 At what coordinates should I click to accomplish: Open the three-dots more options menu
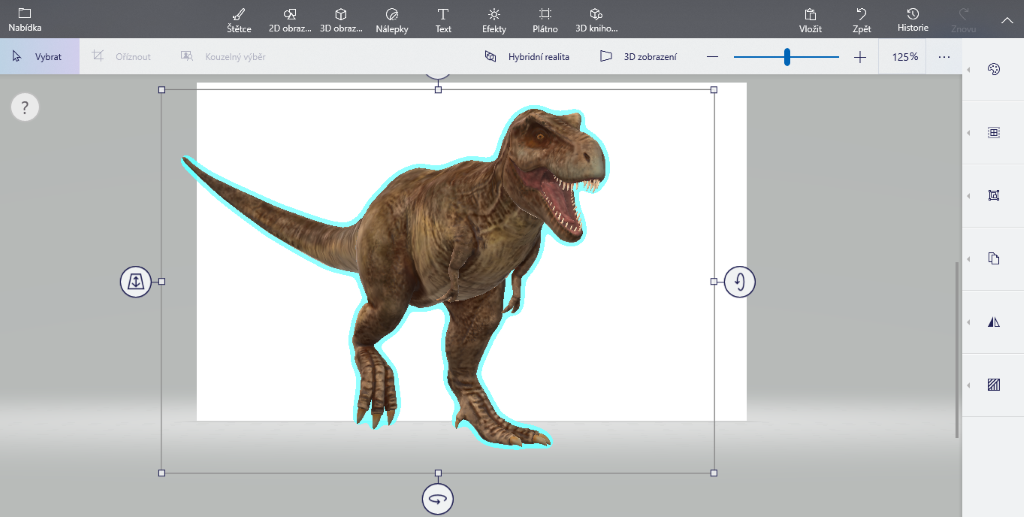click(x=944, y=57)
